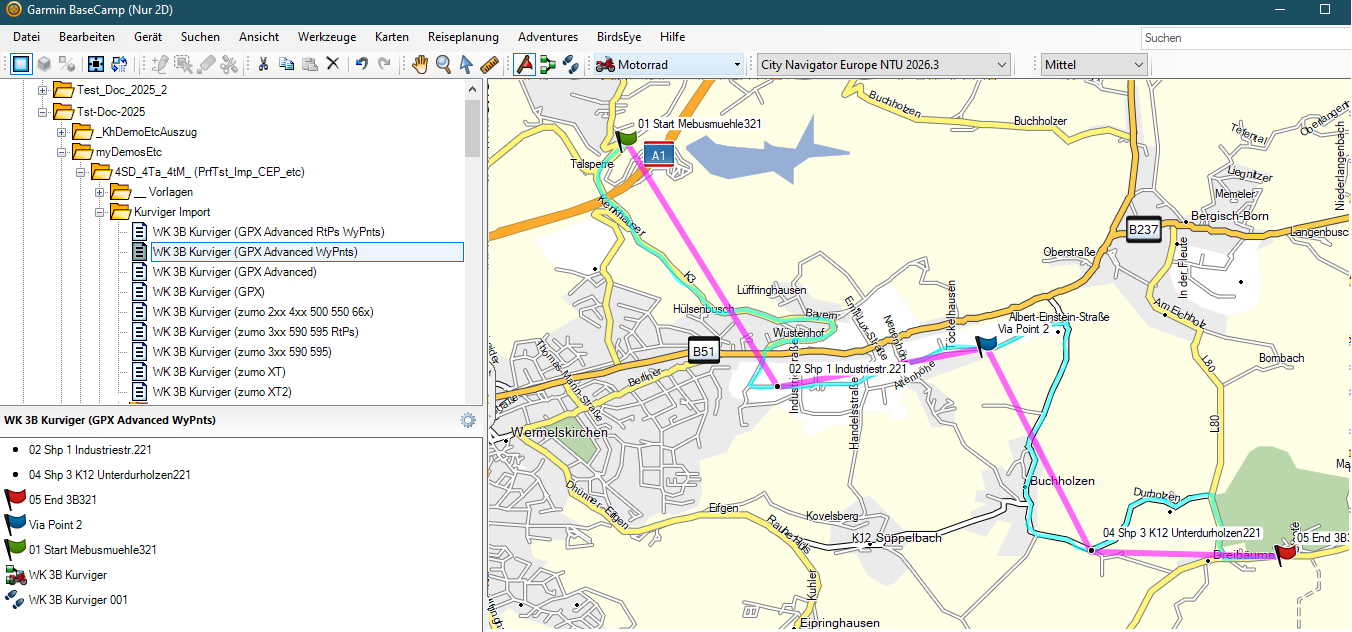Select list 'WK 3B Kurviger (zumo 3xx 590 595 RtPs)'

255,332
